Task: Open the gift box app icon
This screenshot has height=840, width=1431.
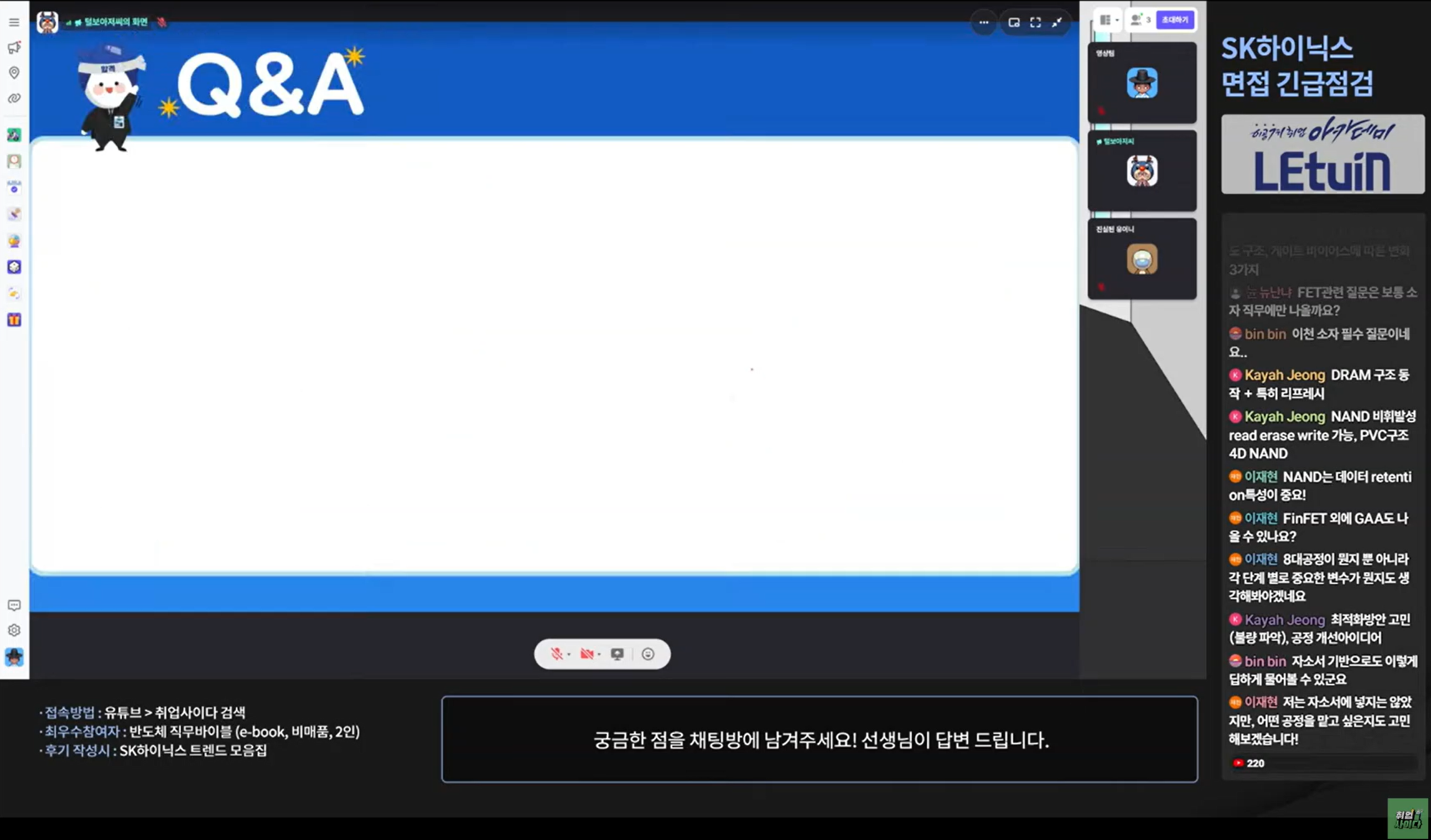Action: pos(14,320)
